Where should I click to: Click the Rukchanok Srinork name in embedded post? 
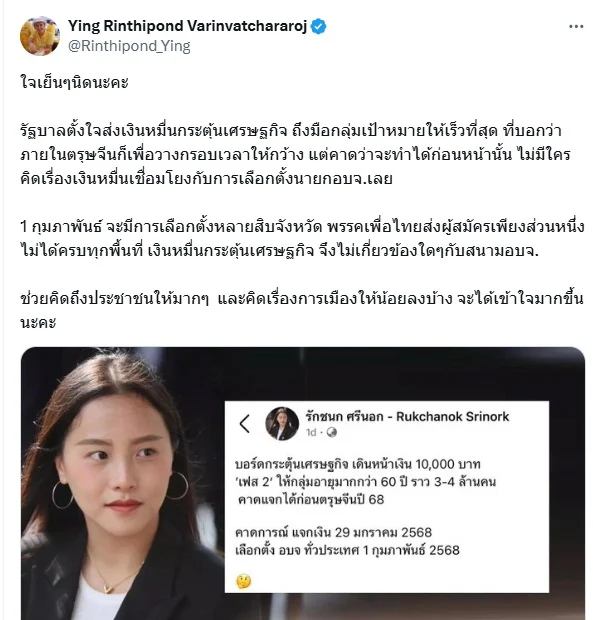[407, 416]
